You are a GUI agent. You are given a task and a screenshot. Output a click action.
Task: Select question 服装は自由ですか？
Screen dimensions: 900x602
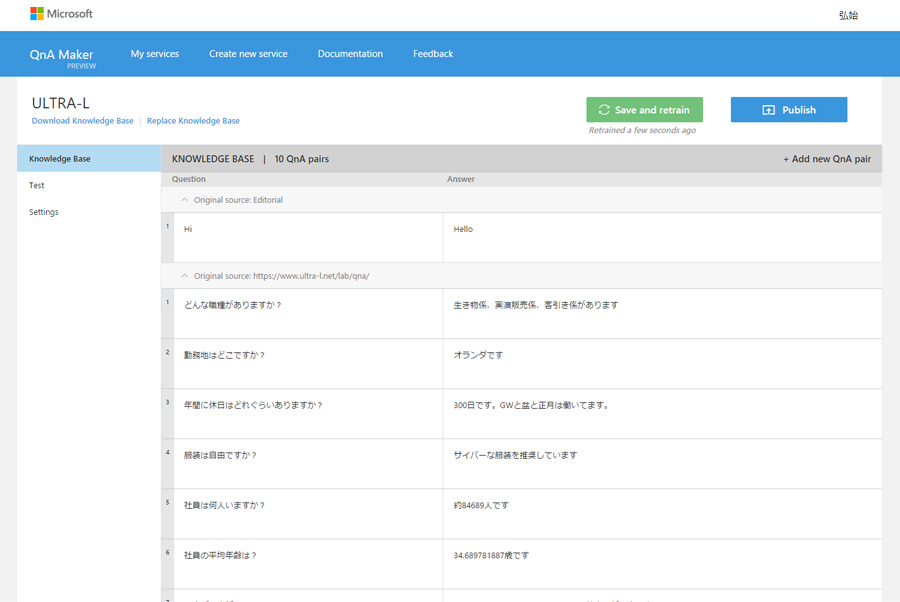(x=308, y=464)
